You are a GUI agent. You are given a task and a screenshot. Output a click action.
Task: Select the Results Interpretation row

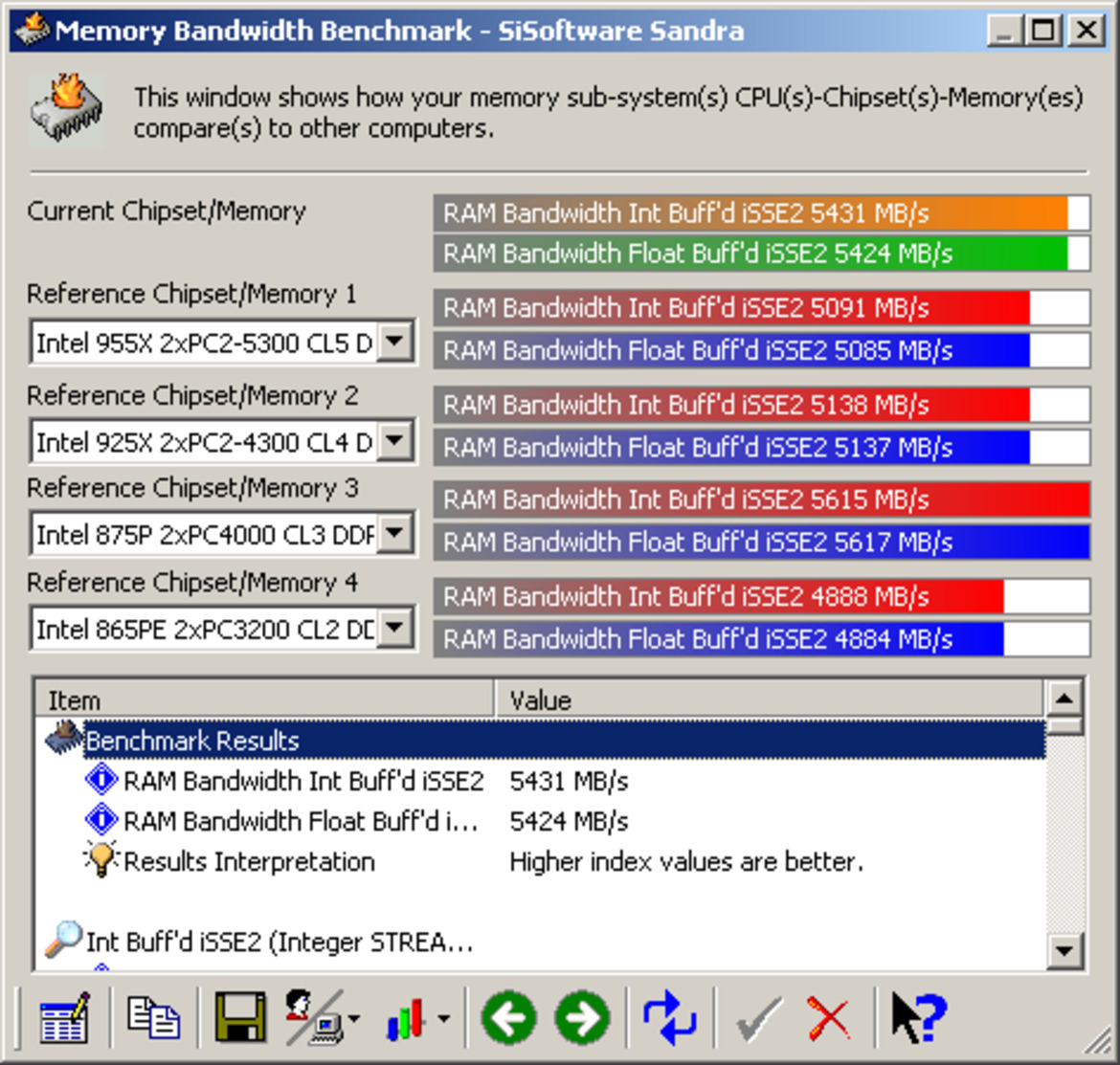coord(541,861)
